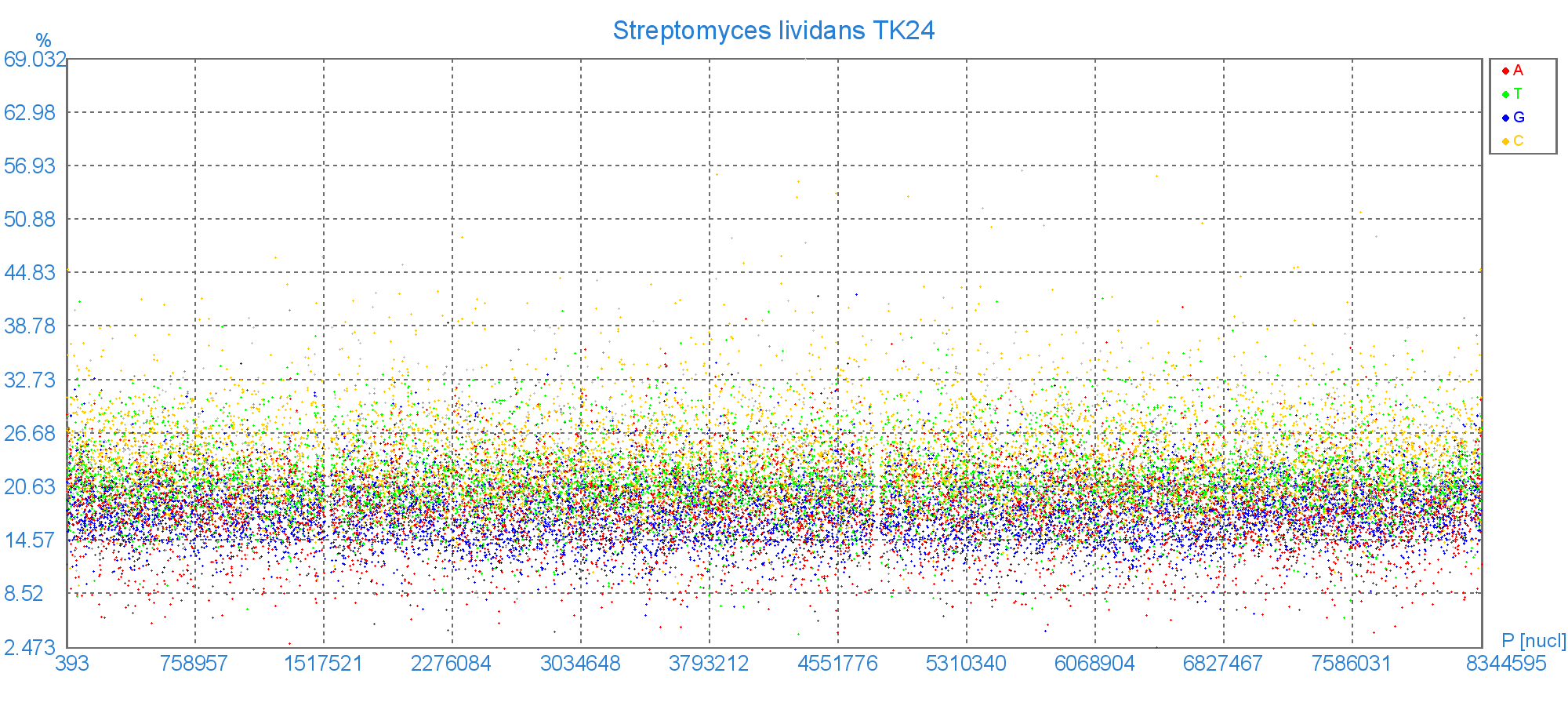Click the P [nucl] x-axis label
1568x706 pixels.
(1534, 641)
